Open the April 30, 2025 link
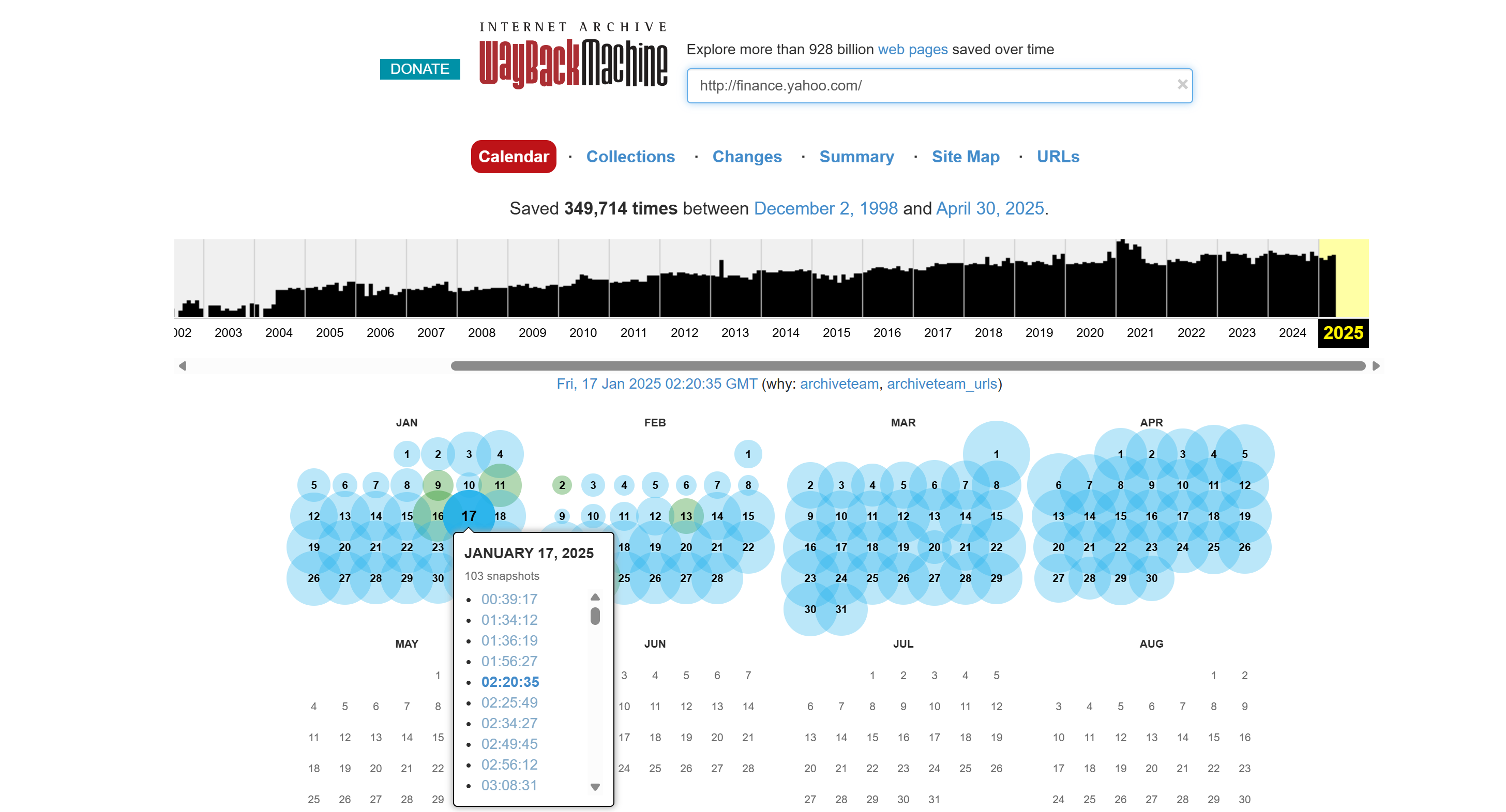This screenshot has height=812, width=1506. tap(990, 208)
